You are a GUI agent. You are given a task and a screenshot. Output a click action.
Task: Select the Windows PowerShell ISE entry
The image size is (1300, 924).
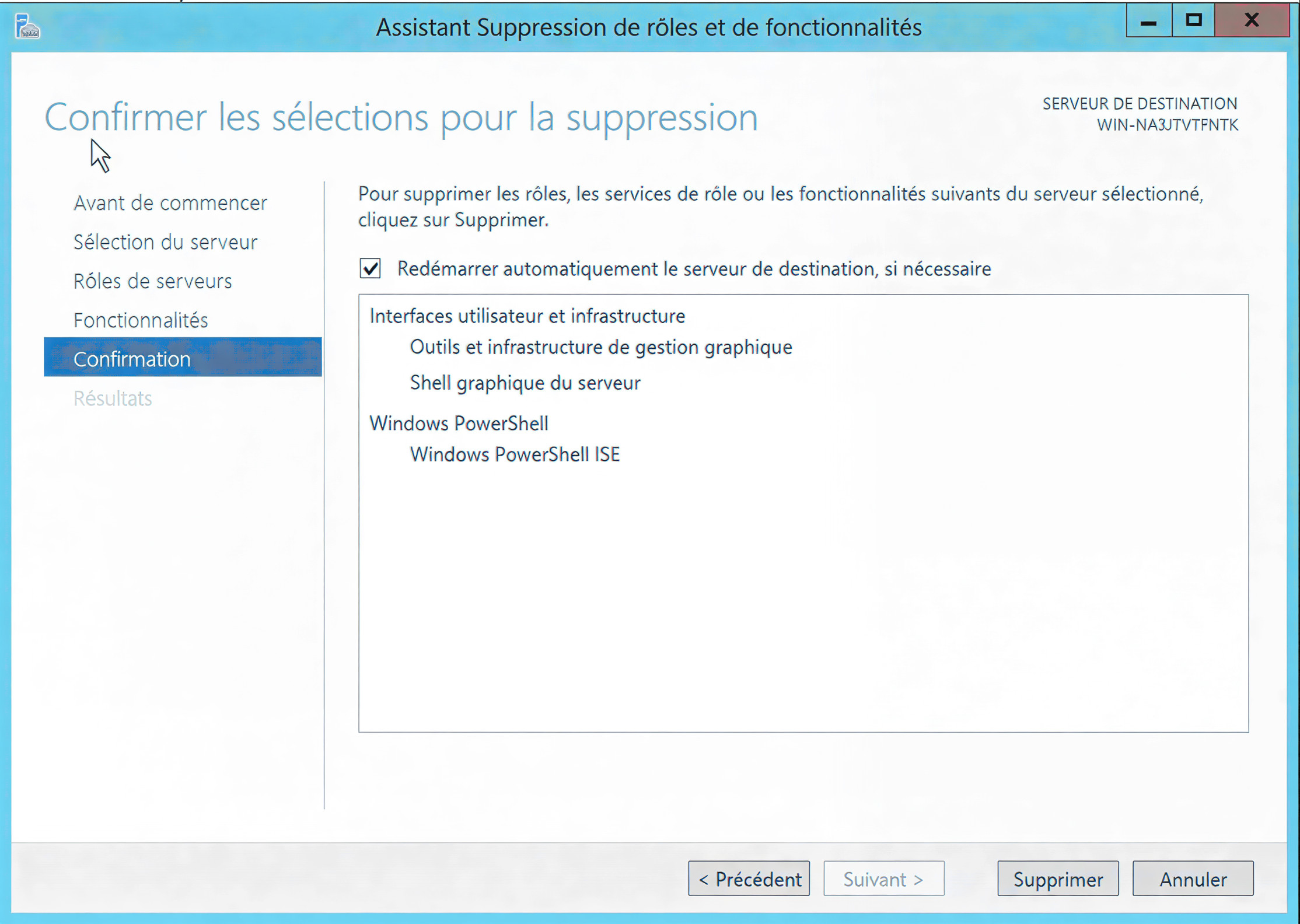click(515, 454)
